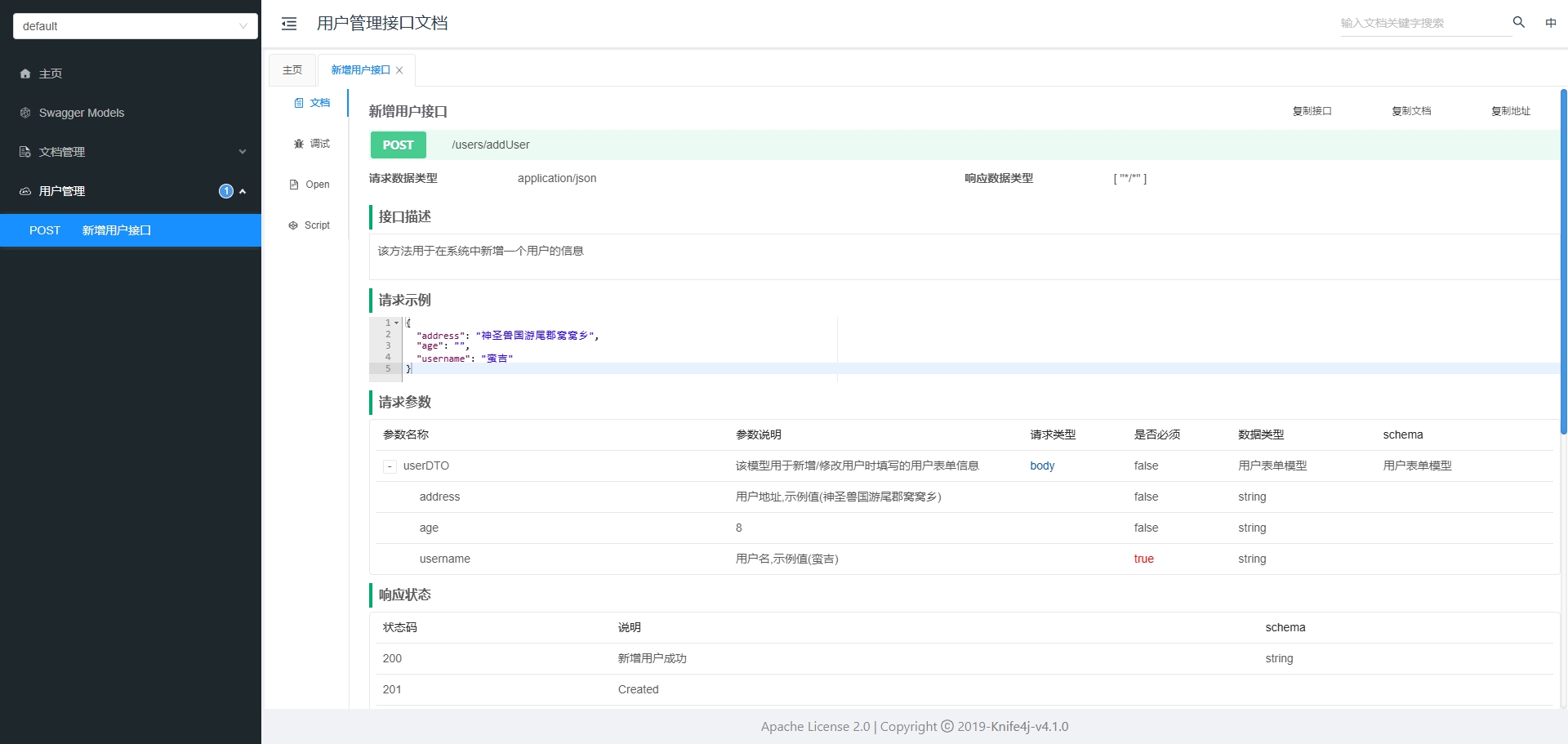The width and height of the screenshot is (1568, 744).
Task: Click the 调试 bug icon
Action: 299,144
